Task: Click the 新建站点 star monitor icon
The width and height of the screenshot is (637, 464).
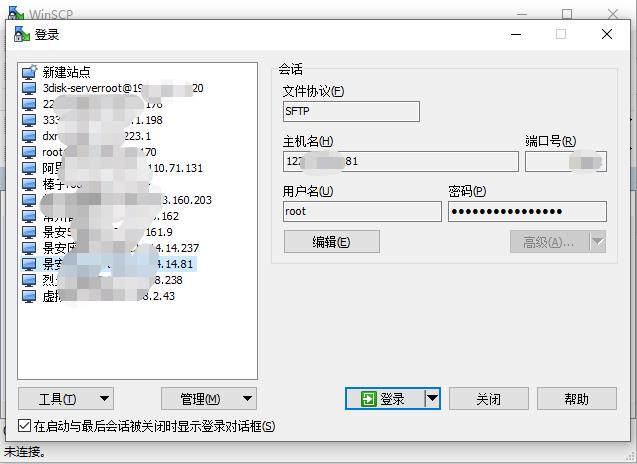Action: click(x=30, y=72)
